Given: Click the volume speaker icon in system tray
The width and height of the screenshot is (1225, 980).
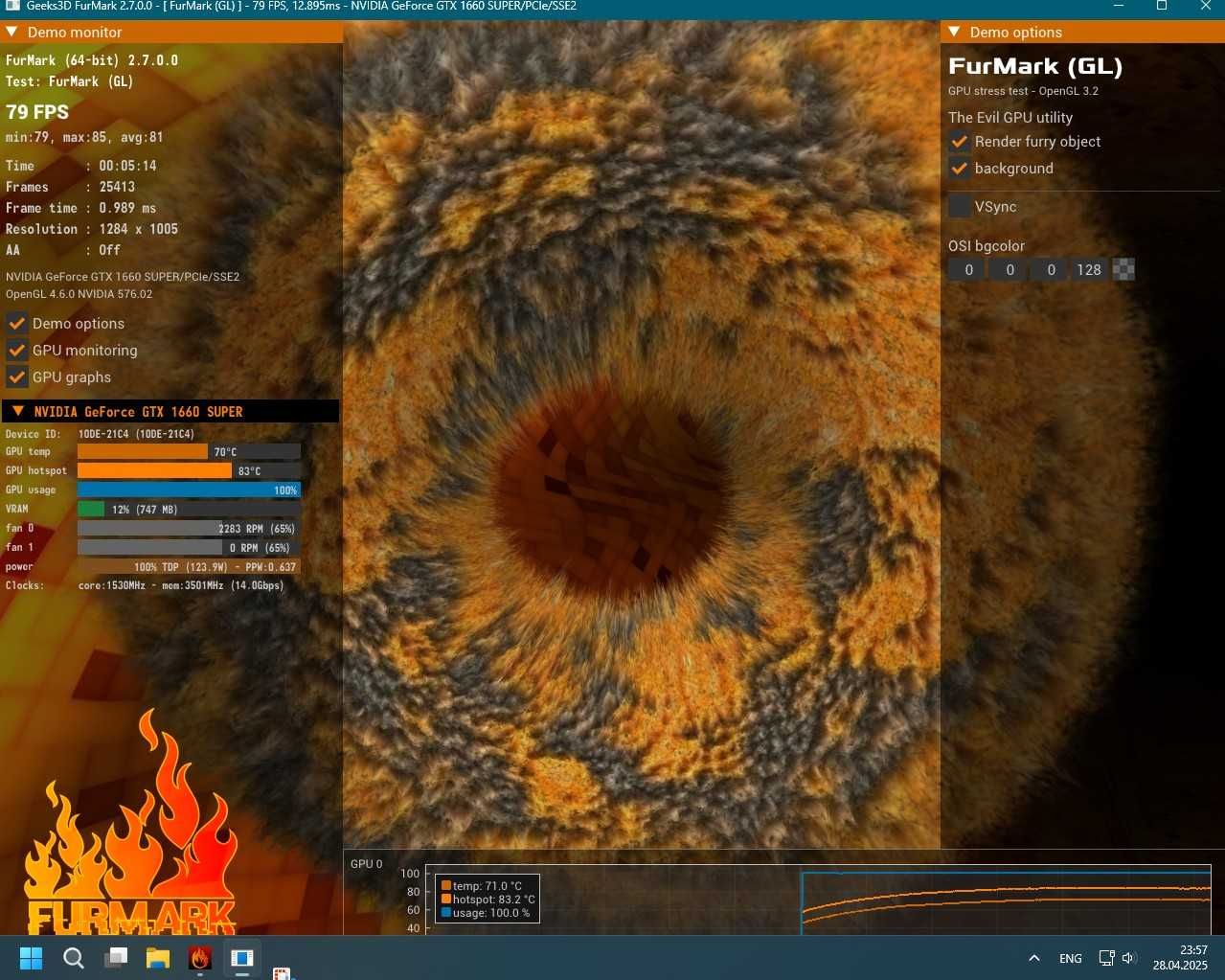Looking at the screenshot, I should (x=1128, y=958).
